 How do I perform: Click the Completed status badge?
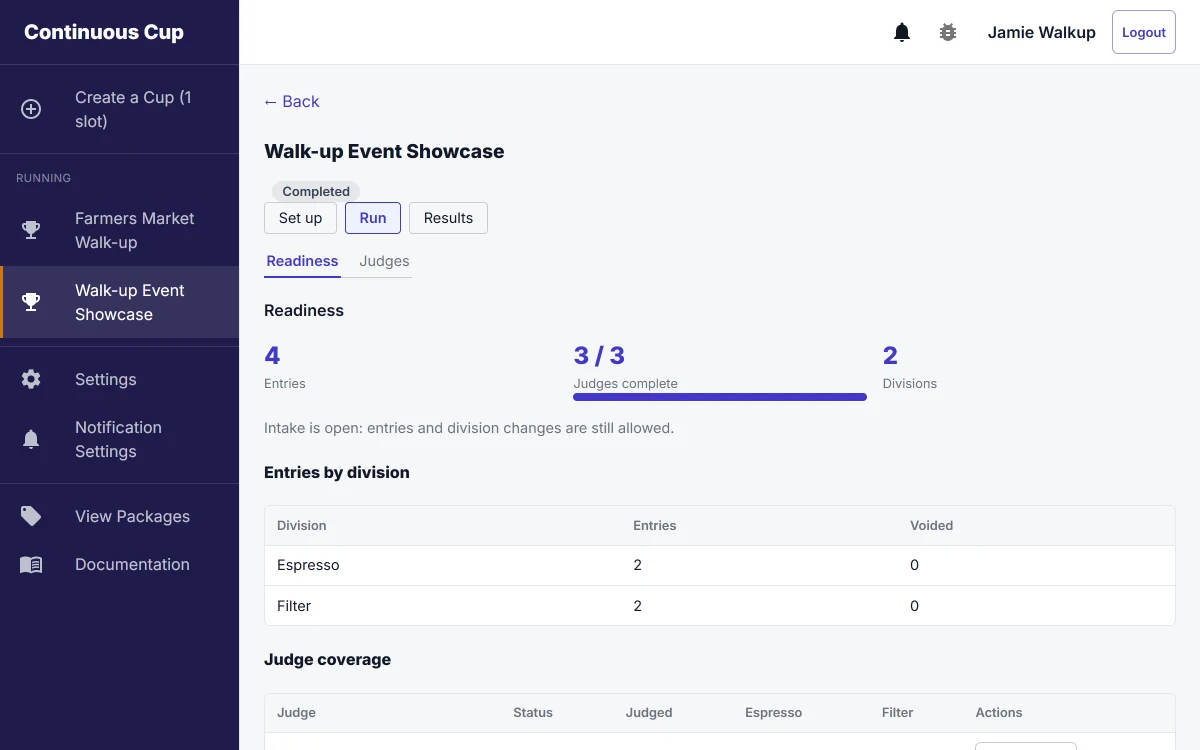click(316, 191)
